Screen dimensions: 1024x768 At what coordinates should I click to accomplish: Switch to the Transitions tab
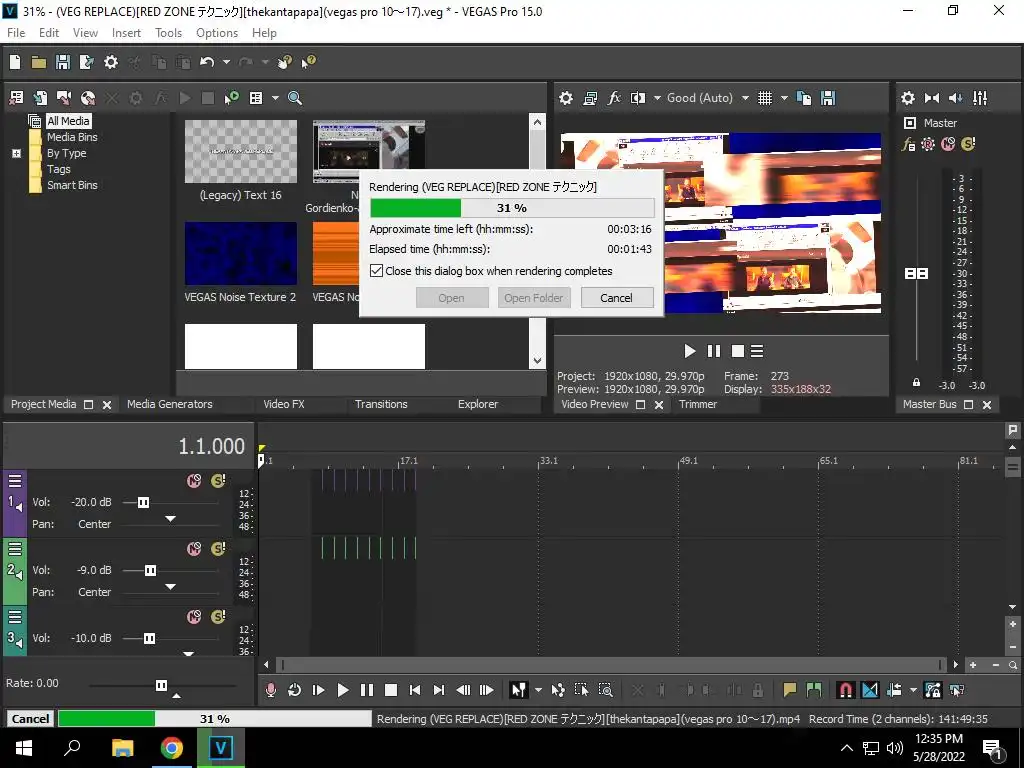(381, 404)
